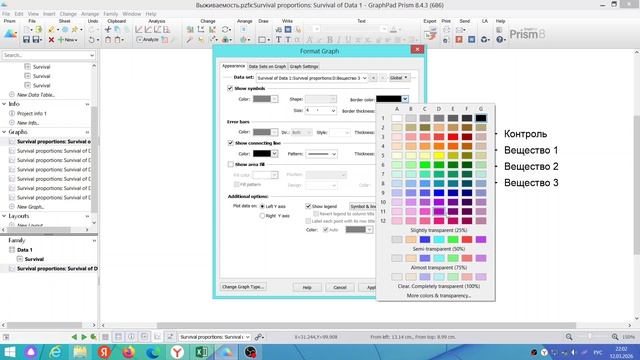
Task: Click the Save file icon
Action: [x=26, y=40]
